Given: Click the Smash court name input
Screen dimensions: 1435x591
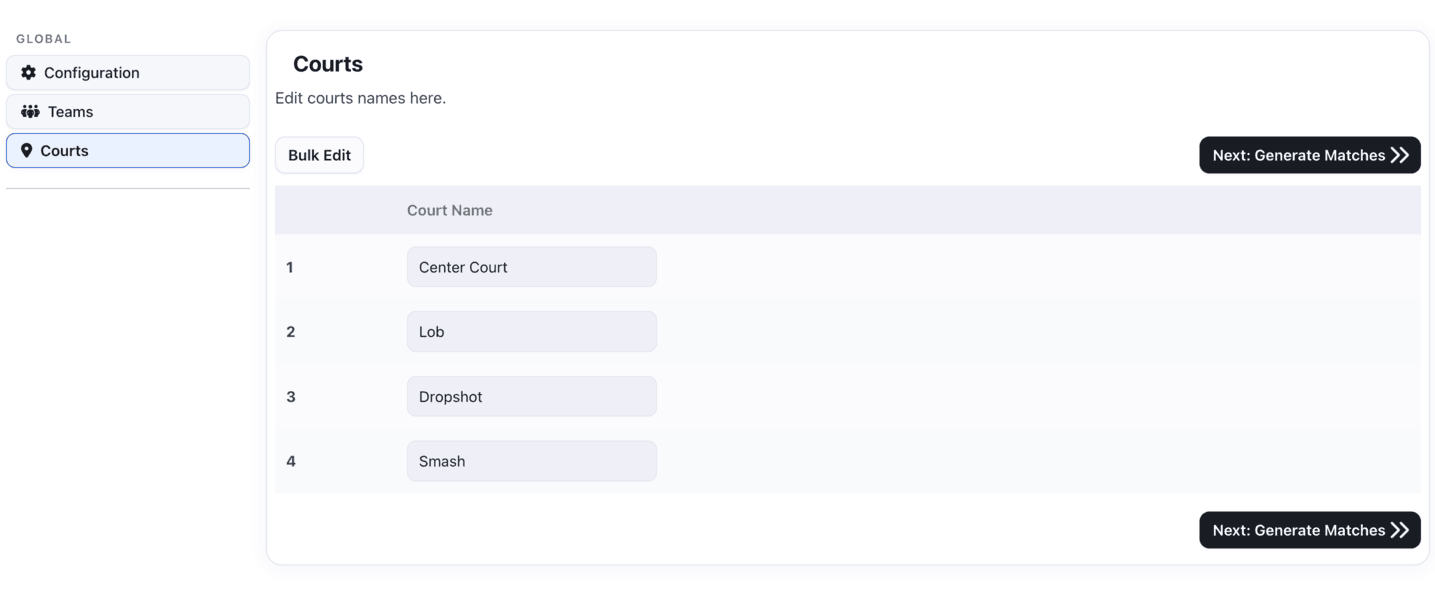Looking at the screenshot, I should (531, 461).
